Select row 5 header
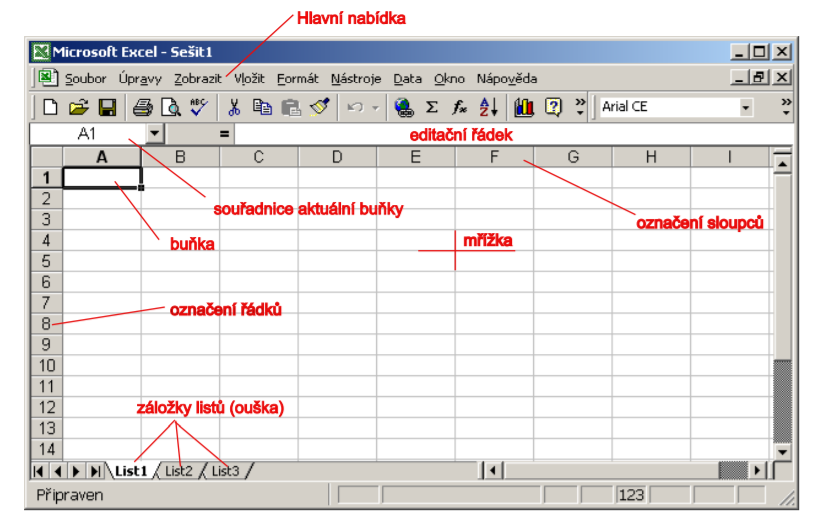The image size is (818, 532). coord(46,261)
